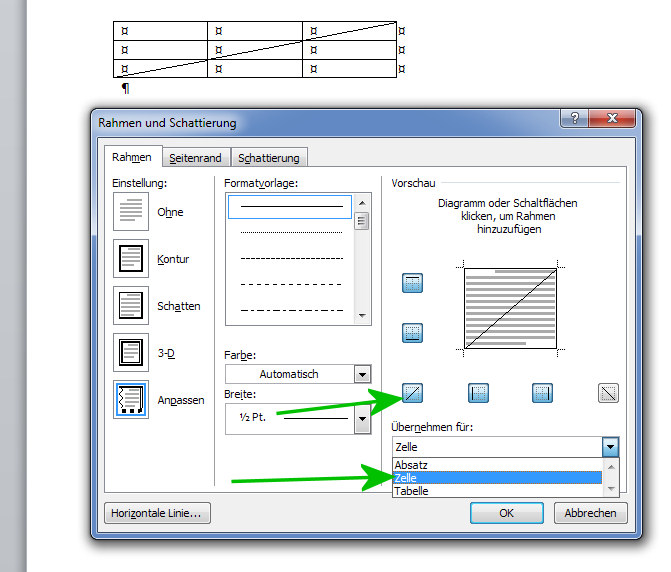The width and height of the screenshot is (671, 572).
Task: Select the Anpassen custom border icon
Action: (131, 400)
